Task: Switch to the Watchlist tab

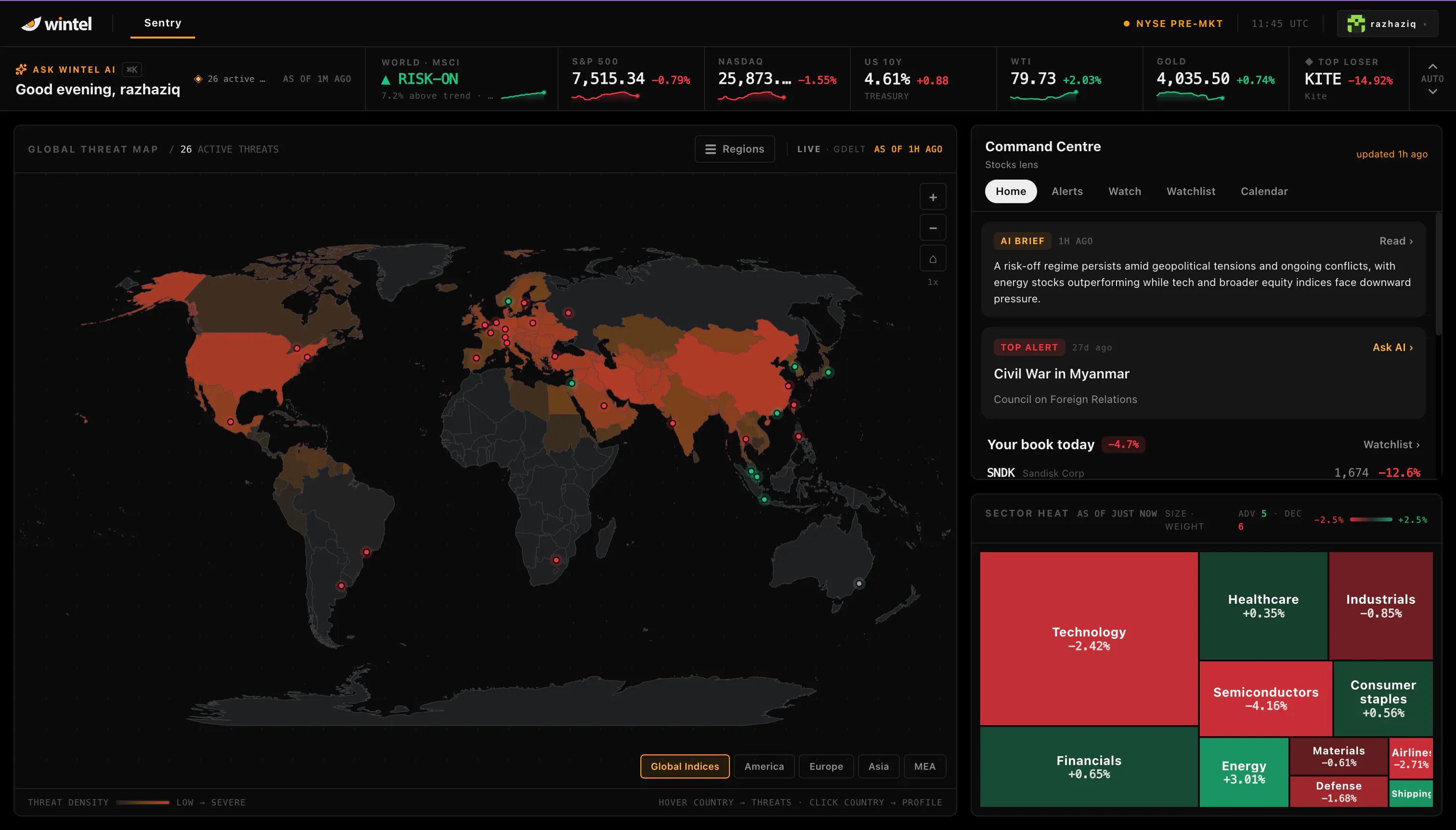Action: click(x=1190, y=192)
